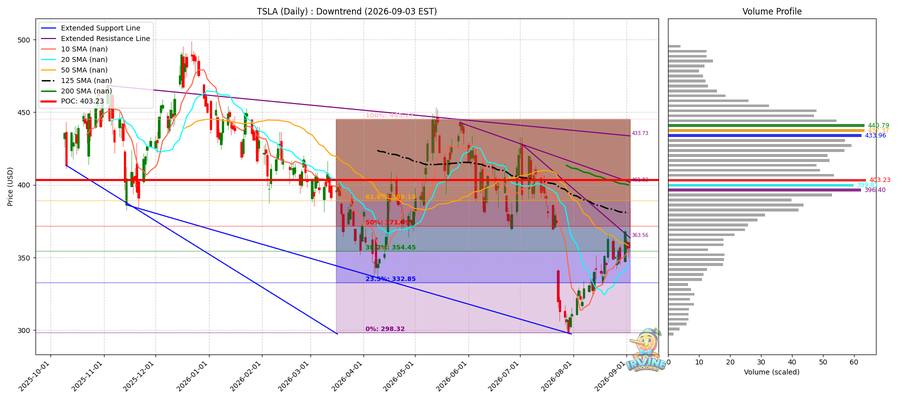900x400 pixels.
Task: Click the 363.56 resistance line value
Action: [639, 235]
